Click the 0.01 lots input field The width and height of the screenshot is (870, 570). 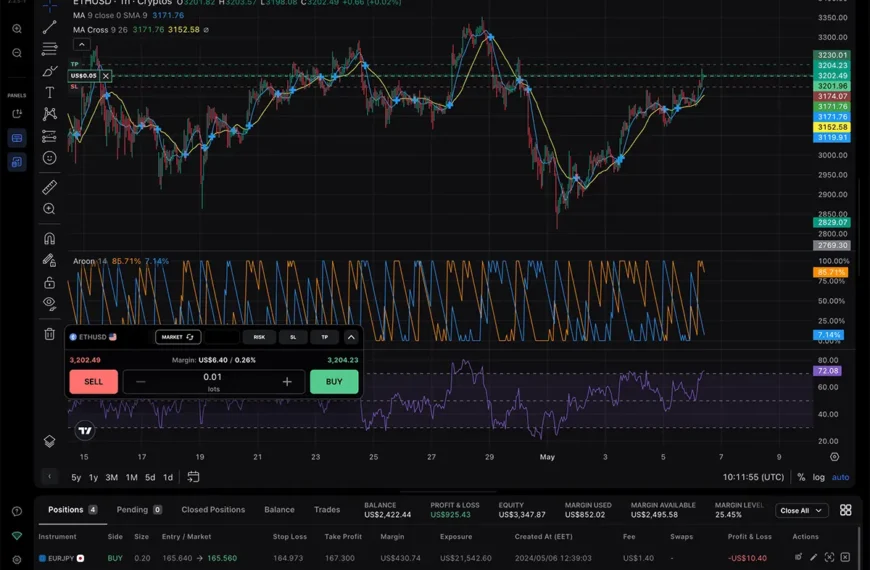coord(213,382)
